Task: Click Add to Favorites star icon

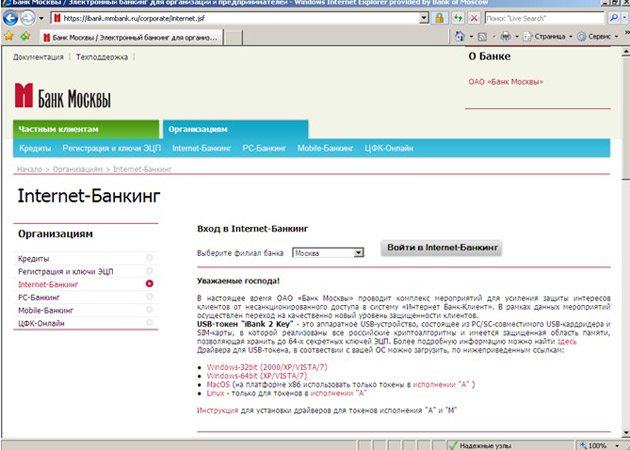Action: [25, 36]
